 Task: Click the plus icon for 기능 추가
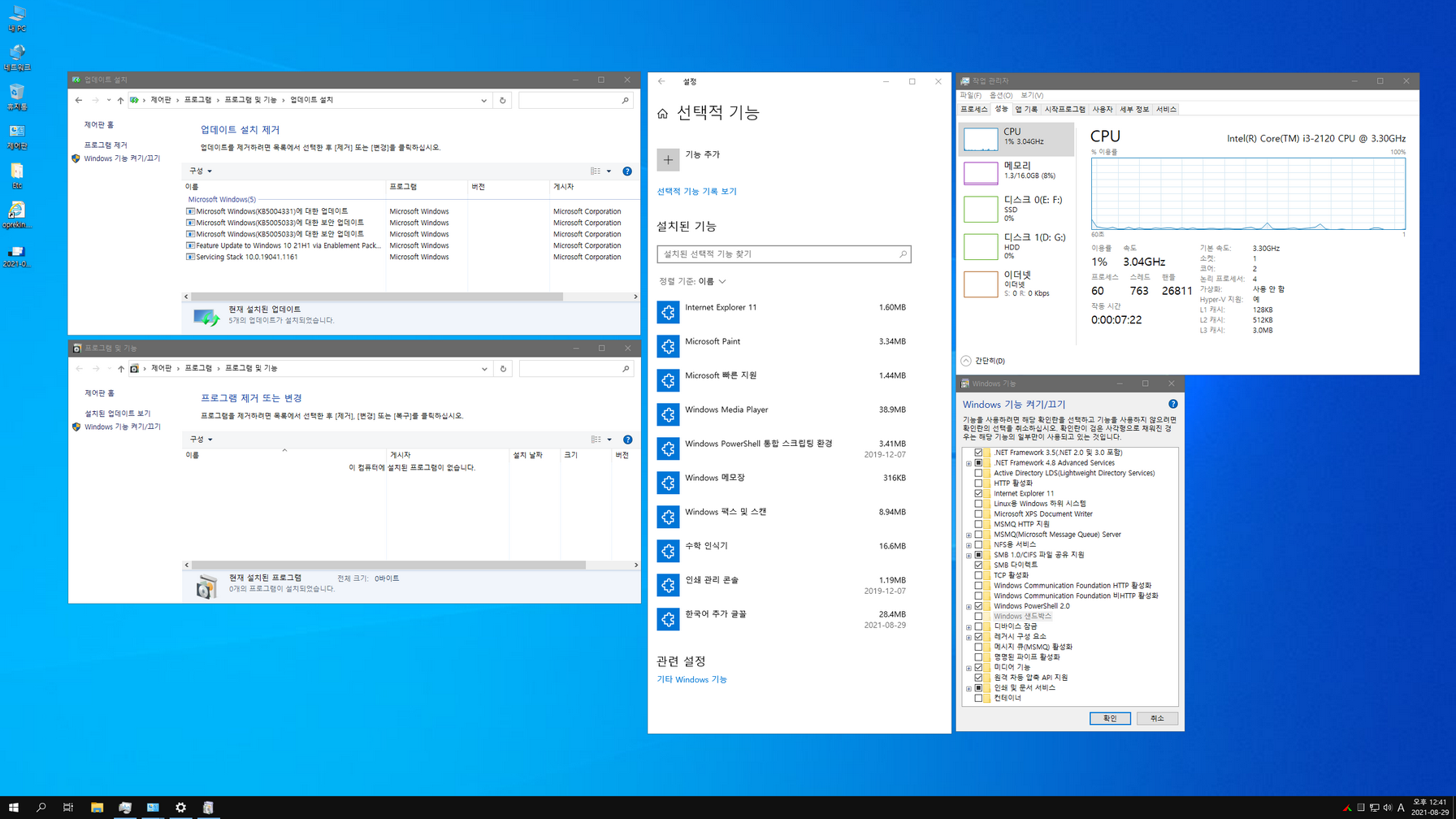(668, 159)
